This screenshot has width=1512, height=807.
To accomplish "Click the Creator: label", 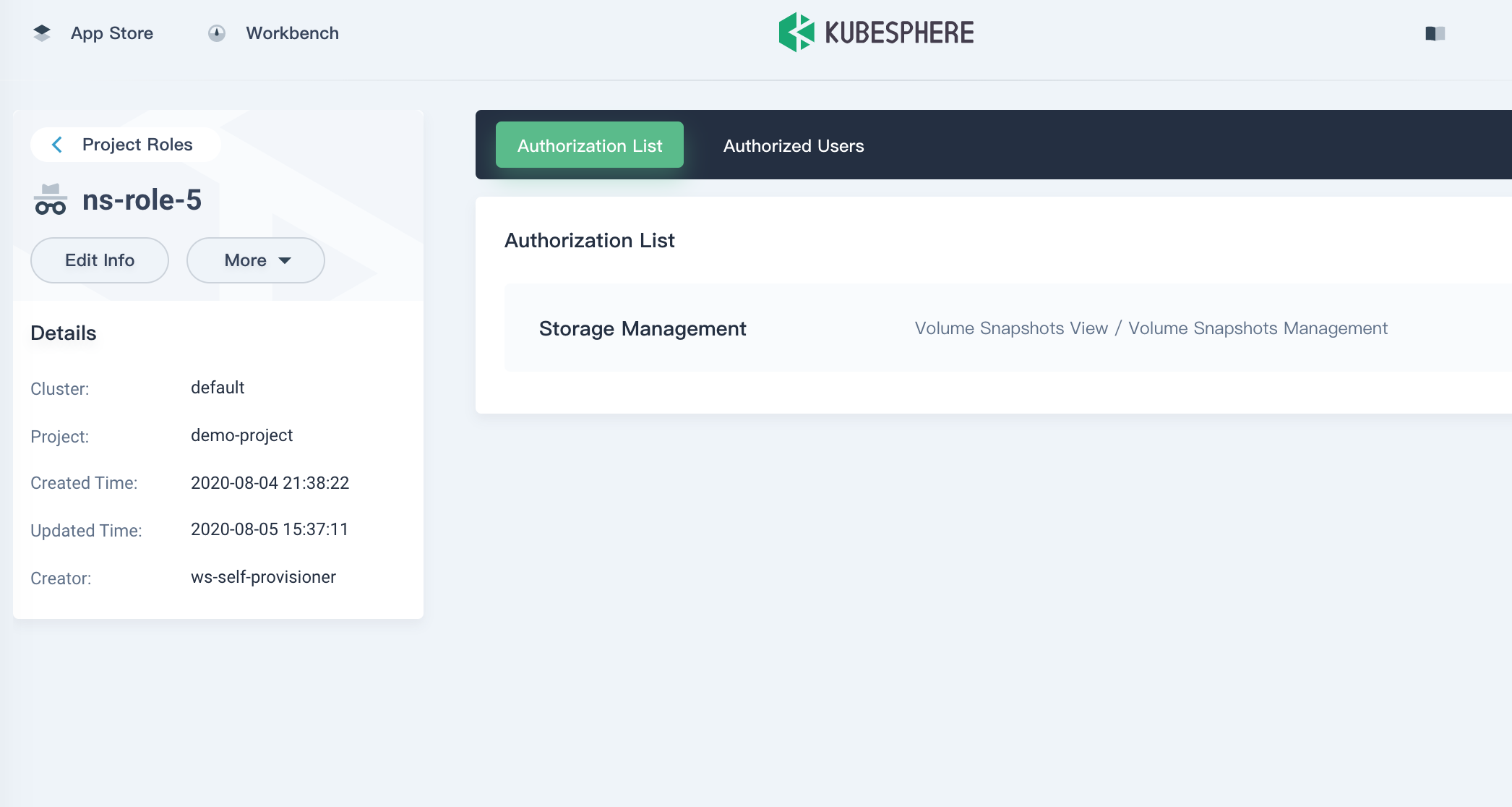I will click(61, 578).
